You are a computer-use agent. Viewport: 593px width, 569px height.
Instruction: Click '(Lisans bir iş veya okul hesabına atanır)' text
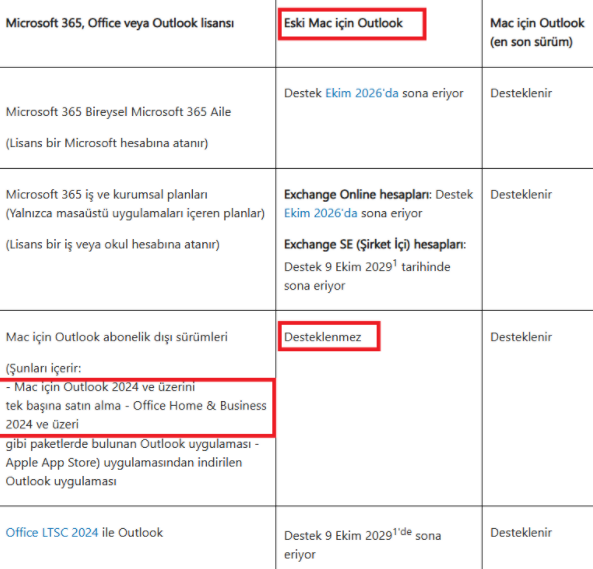coord(112,244)
